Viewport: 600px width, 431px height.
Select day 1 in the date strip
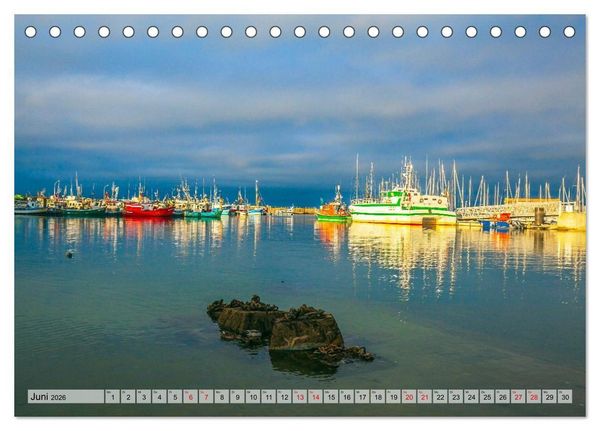(x=112, y=397)
